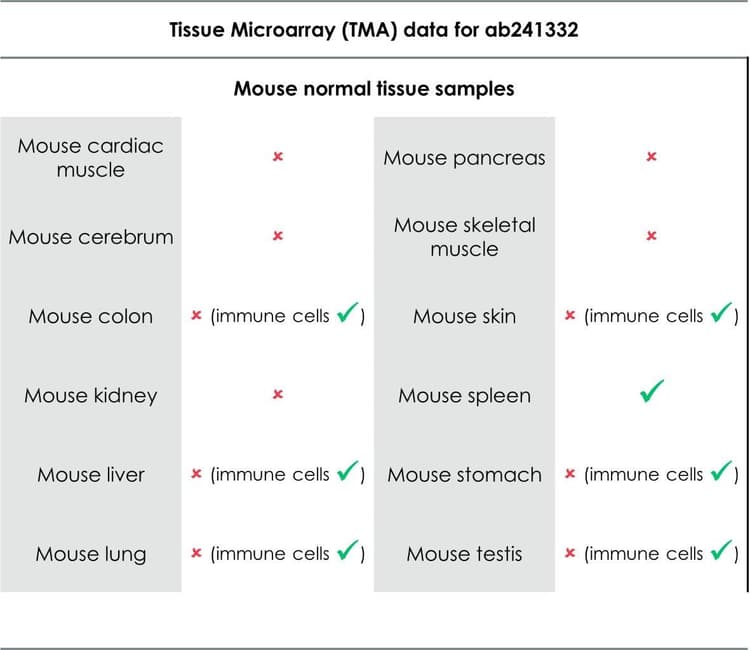Click the red X in Mouse liver row
The width and height of the screenshot is (750, 650).
tap(197, 474)
